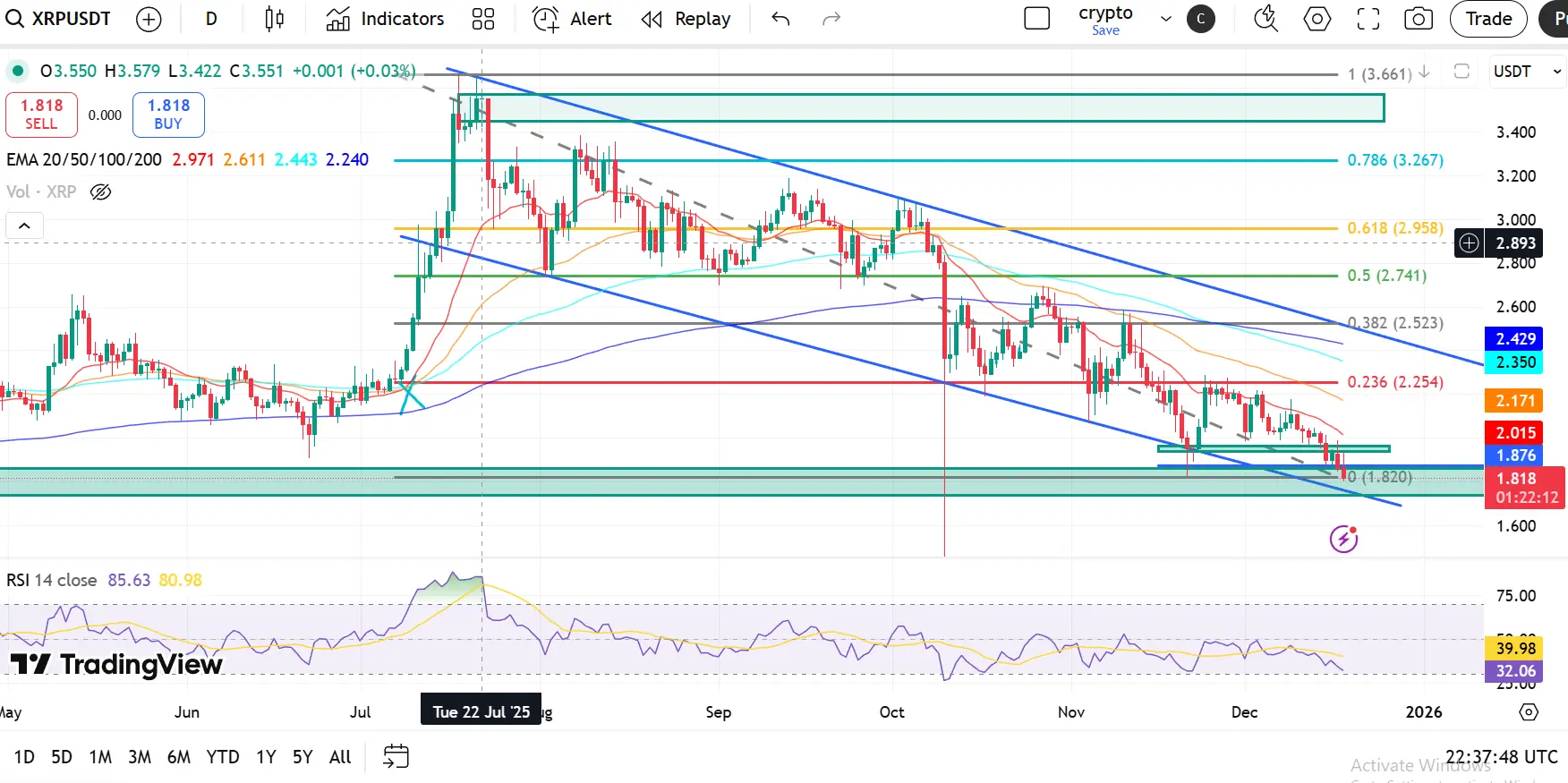Image resolution: width=1568 pixels, height=783 pixels.
Task: Click the 1.818 SELL button
Action: (41, 115)
